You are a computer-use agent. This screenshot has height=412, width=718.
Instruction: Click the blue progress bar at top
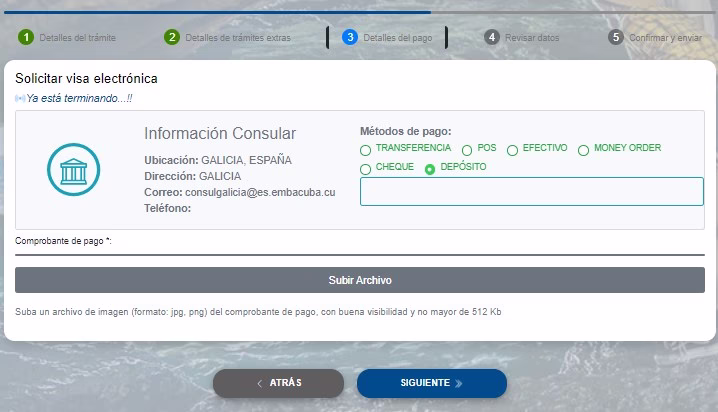pyautogui.click(x=218, y=12)
